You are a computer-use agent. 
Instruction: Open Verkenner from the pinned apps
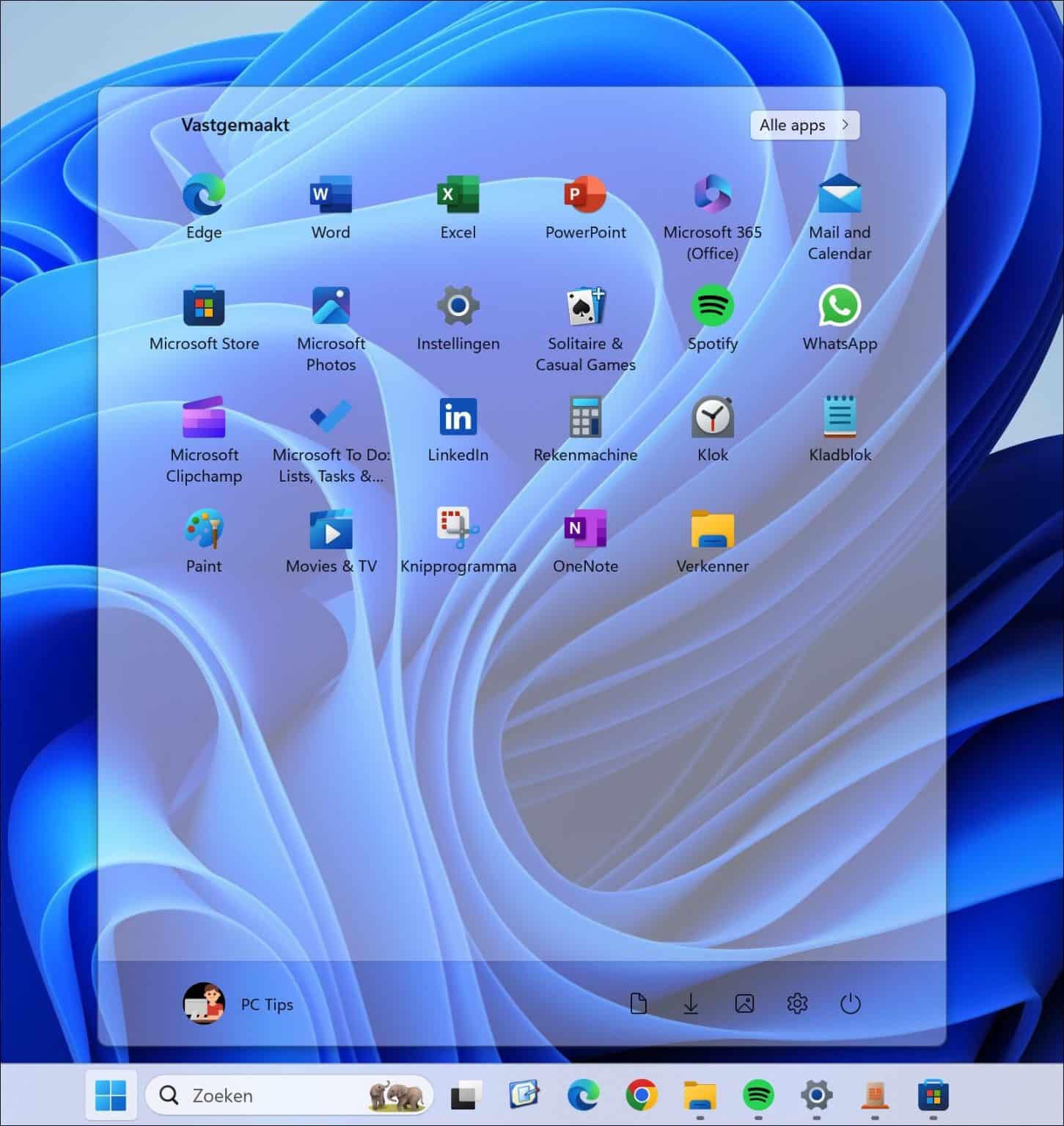tap(712, 529)
